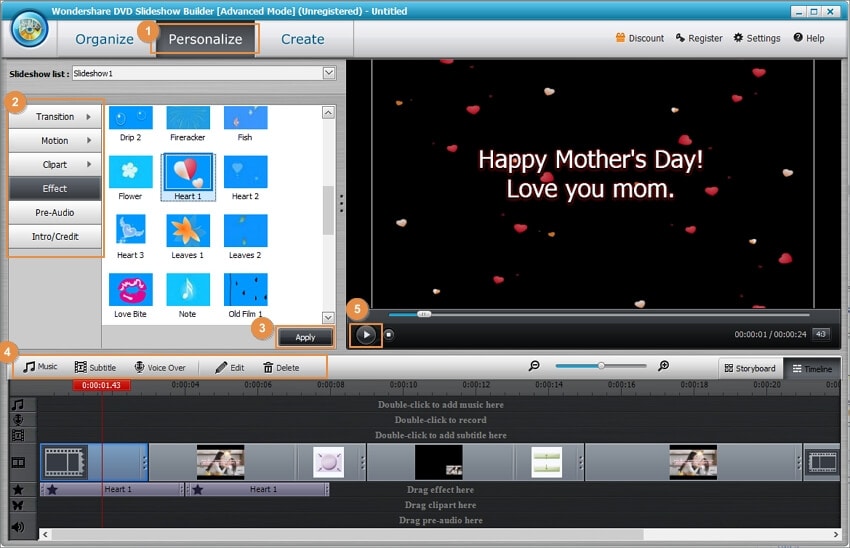Add Music from the toolbar
Image resolution: width=850 pixels, height=548 pixels.
click(40, 367)
